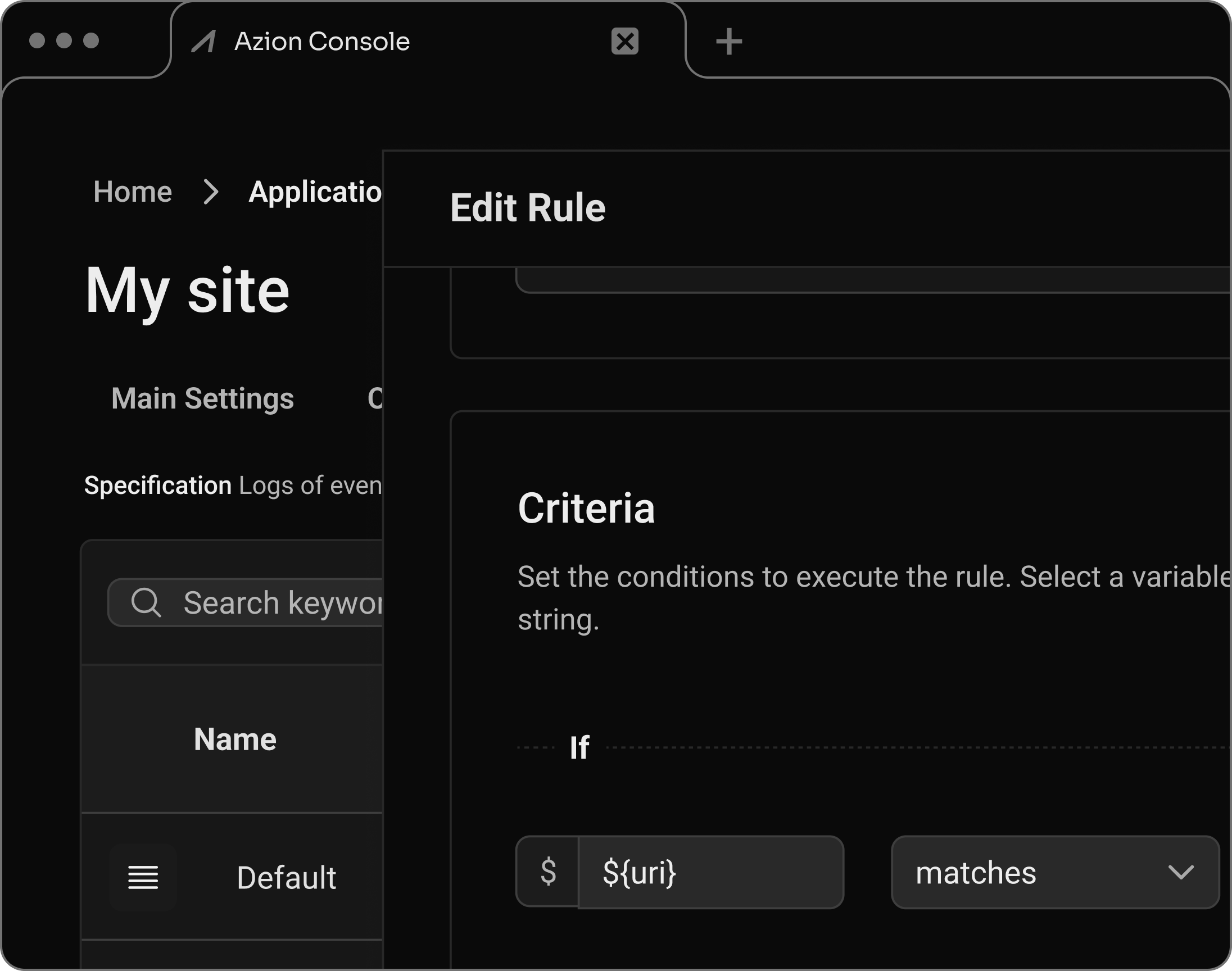Click the third window control dot
This screenshot has width=1232, height=971.
tap(91, 40)
